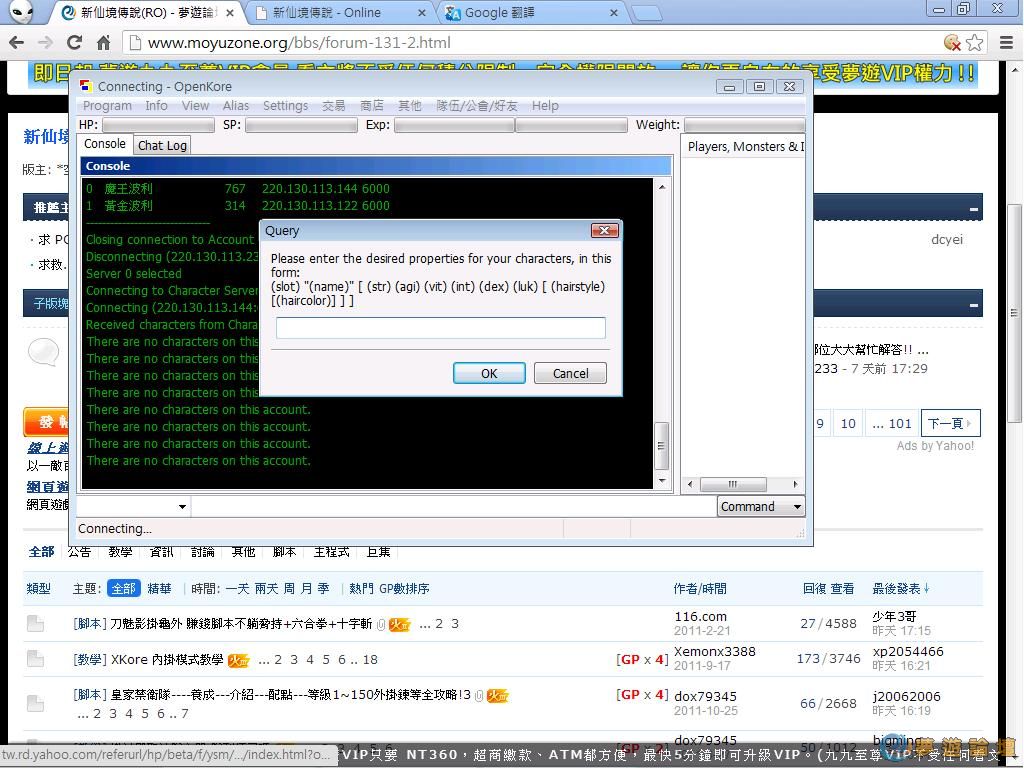Open the 其他 menu in OpenKore

click(x=409, y=106)
